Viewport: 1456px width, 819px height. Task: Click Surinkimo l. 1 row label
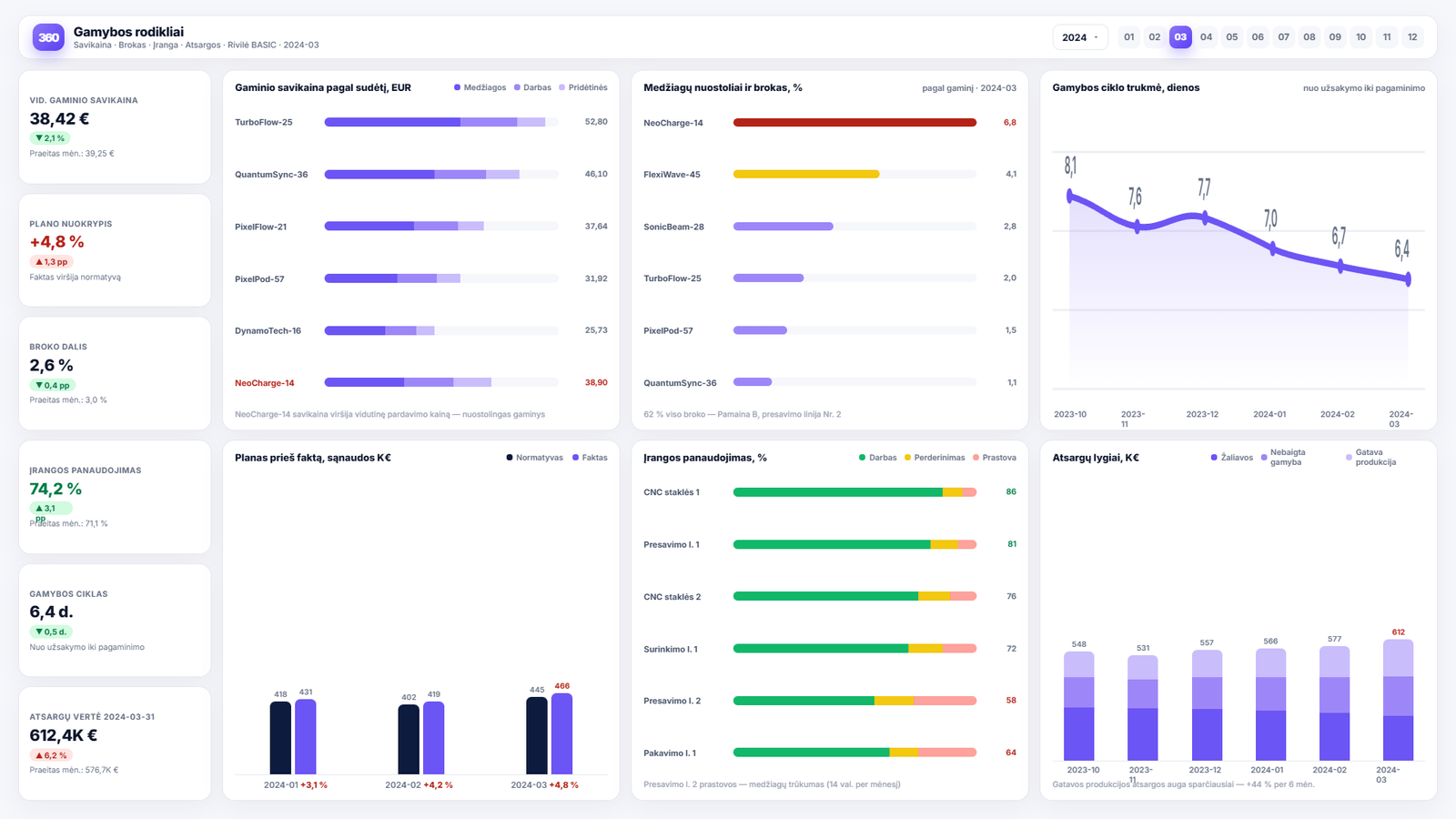[x=671, y=650]
